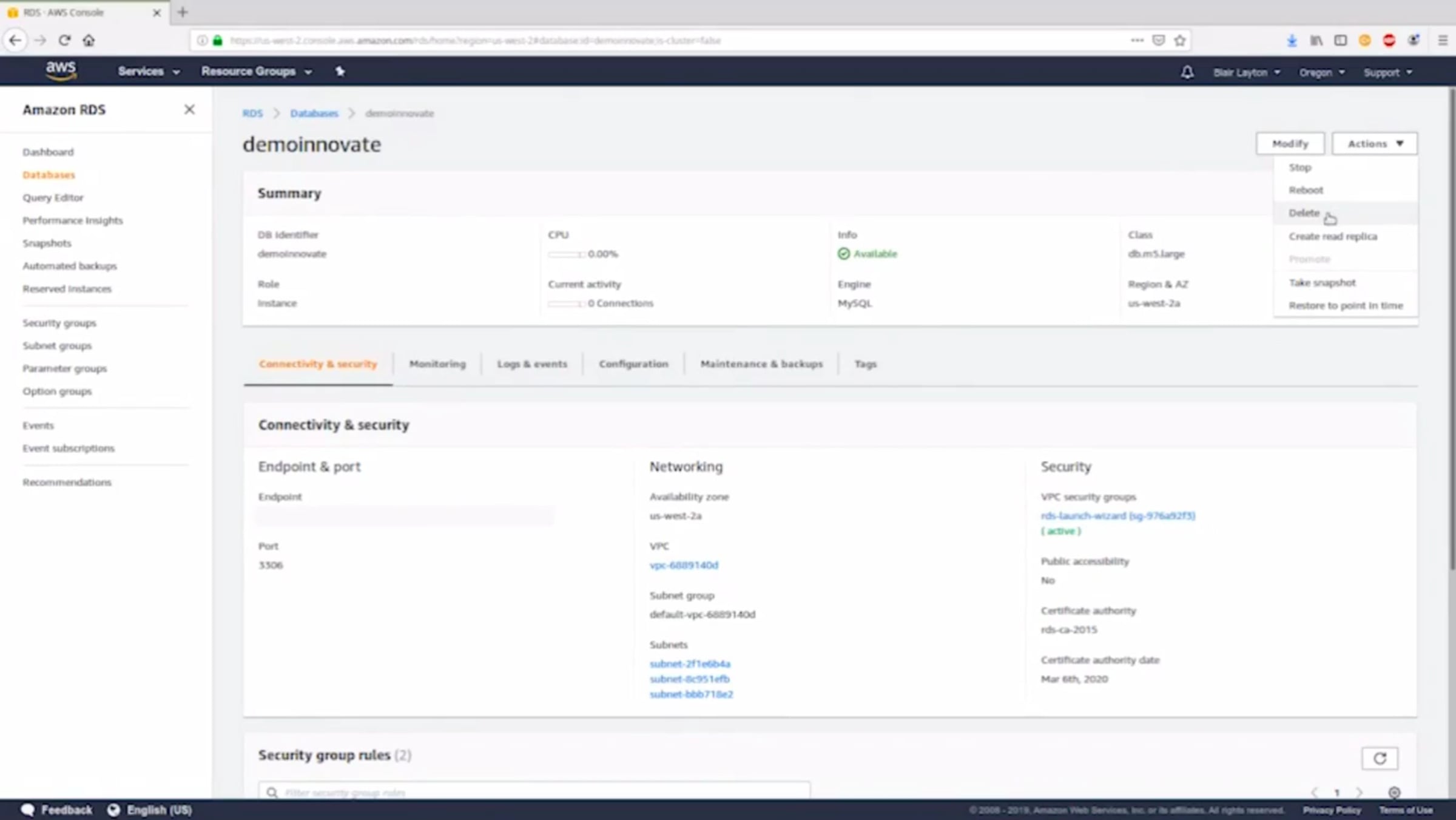The image size is (1456, 820).
Task: Collapse the Actions dropdown button
Action: pos(1375,144)
